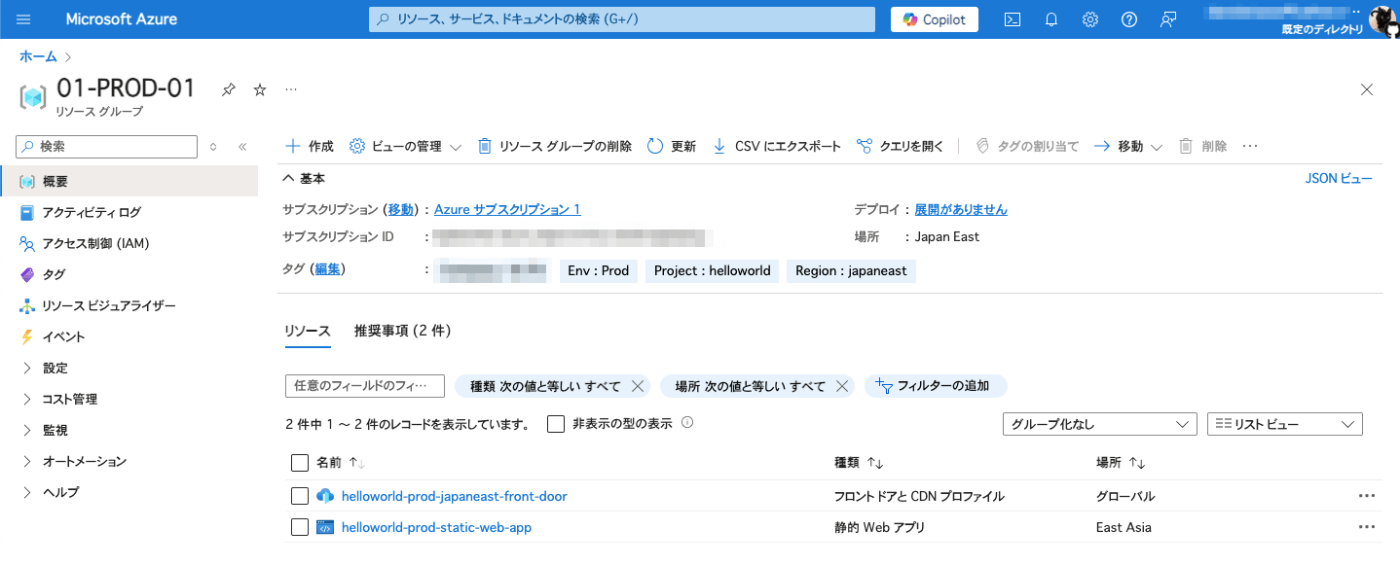
Task: Open toolbar overflow ellipsis menu
Action: point(1250,146)
